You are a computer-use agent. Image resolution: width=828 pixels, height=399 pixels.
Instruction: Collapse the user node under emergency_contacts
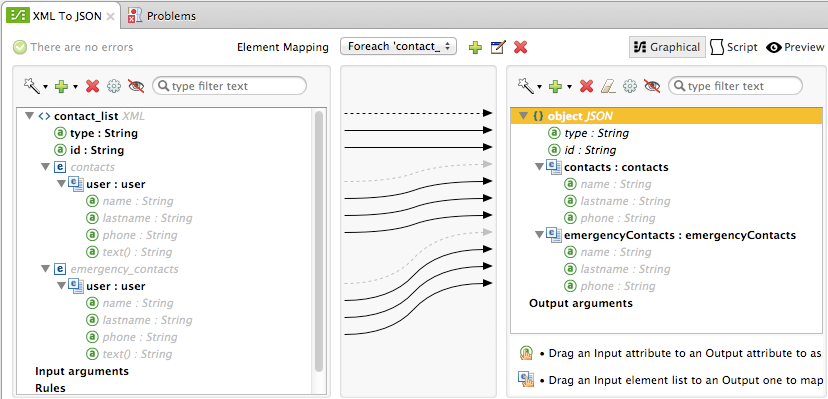coord(61,286)
